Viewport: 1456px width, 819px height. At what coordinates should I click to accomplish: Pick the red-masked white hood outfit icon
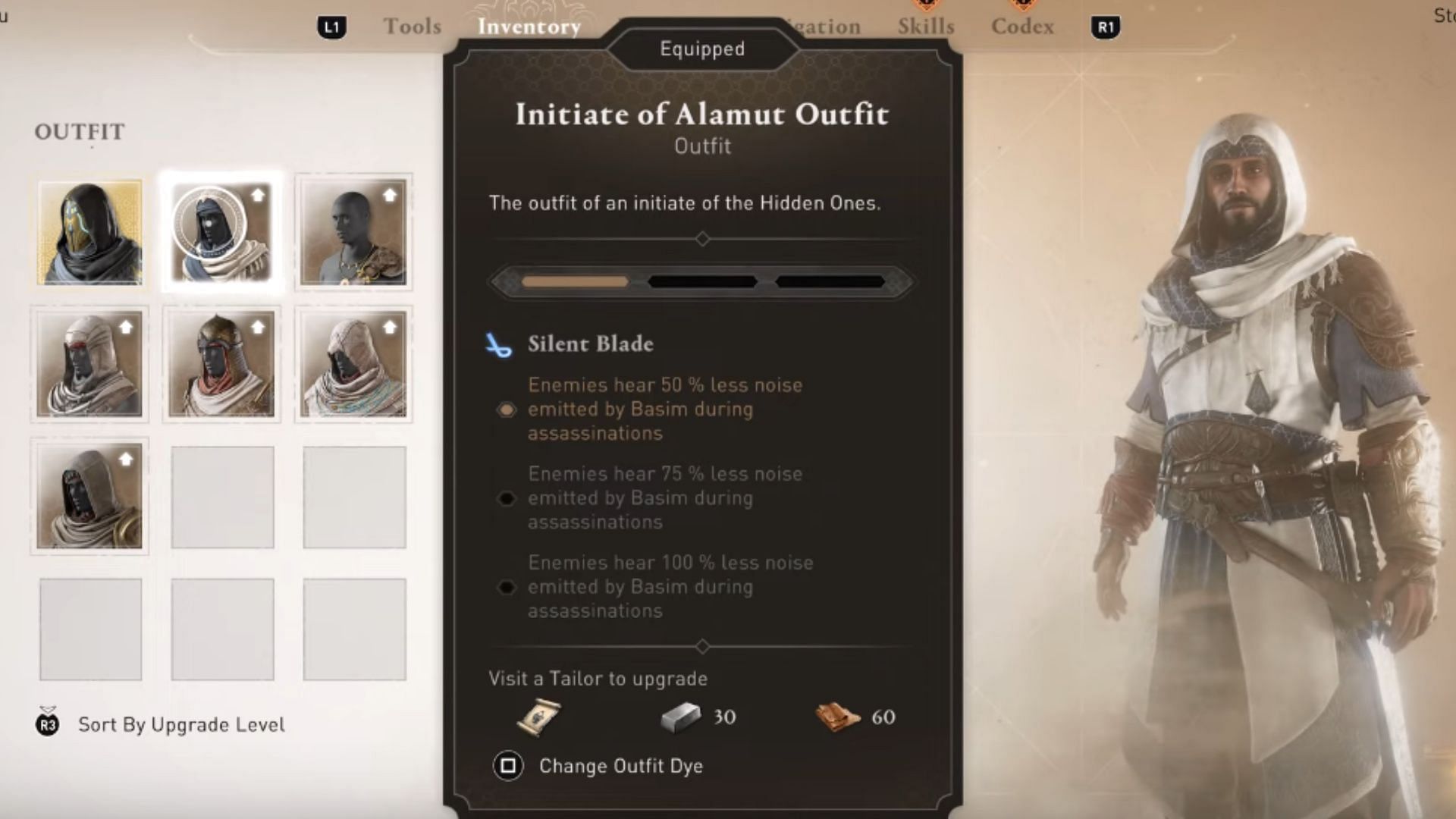tap(89, 364)
